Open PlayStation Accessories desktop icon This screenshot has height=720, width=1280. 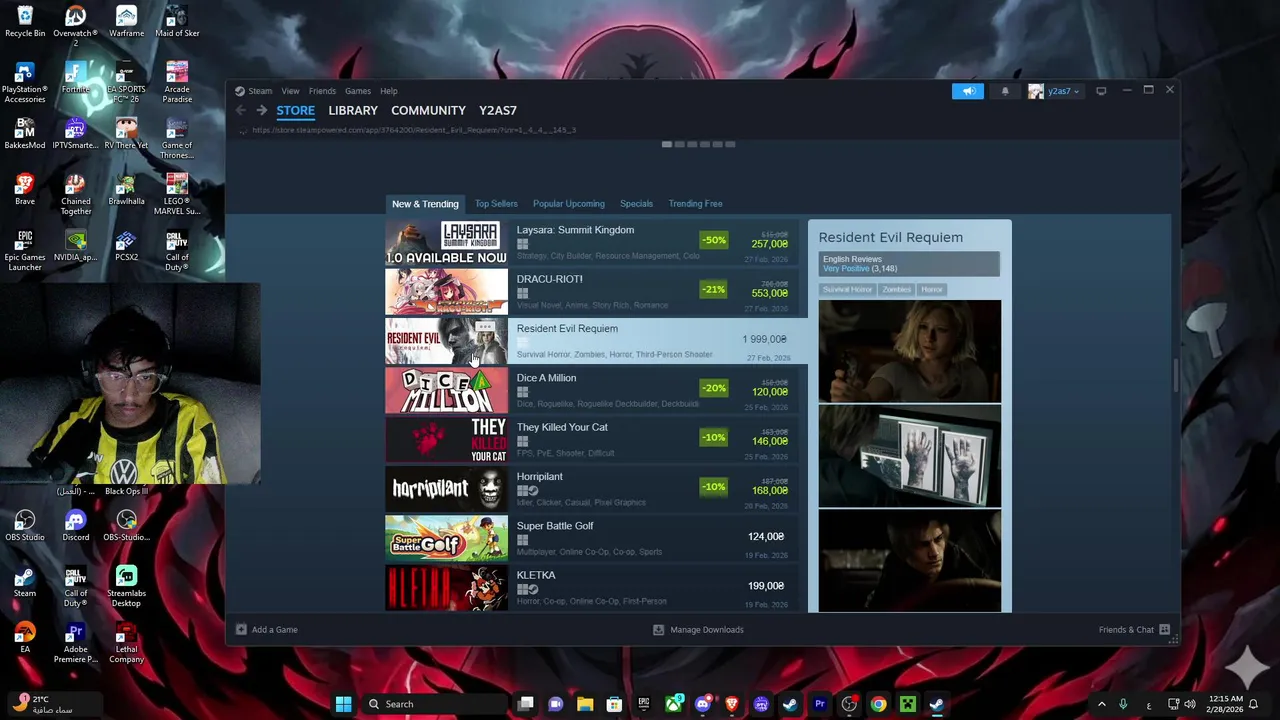(x=25, y=82)
